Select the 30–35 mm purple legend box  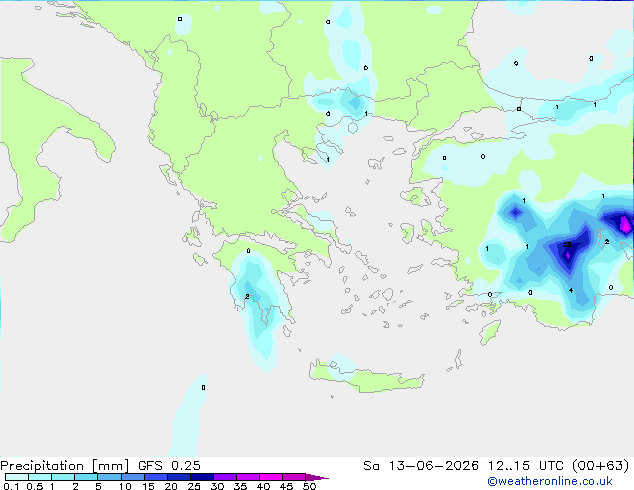coord(224,477)
